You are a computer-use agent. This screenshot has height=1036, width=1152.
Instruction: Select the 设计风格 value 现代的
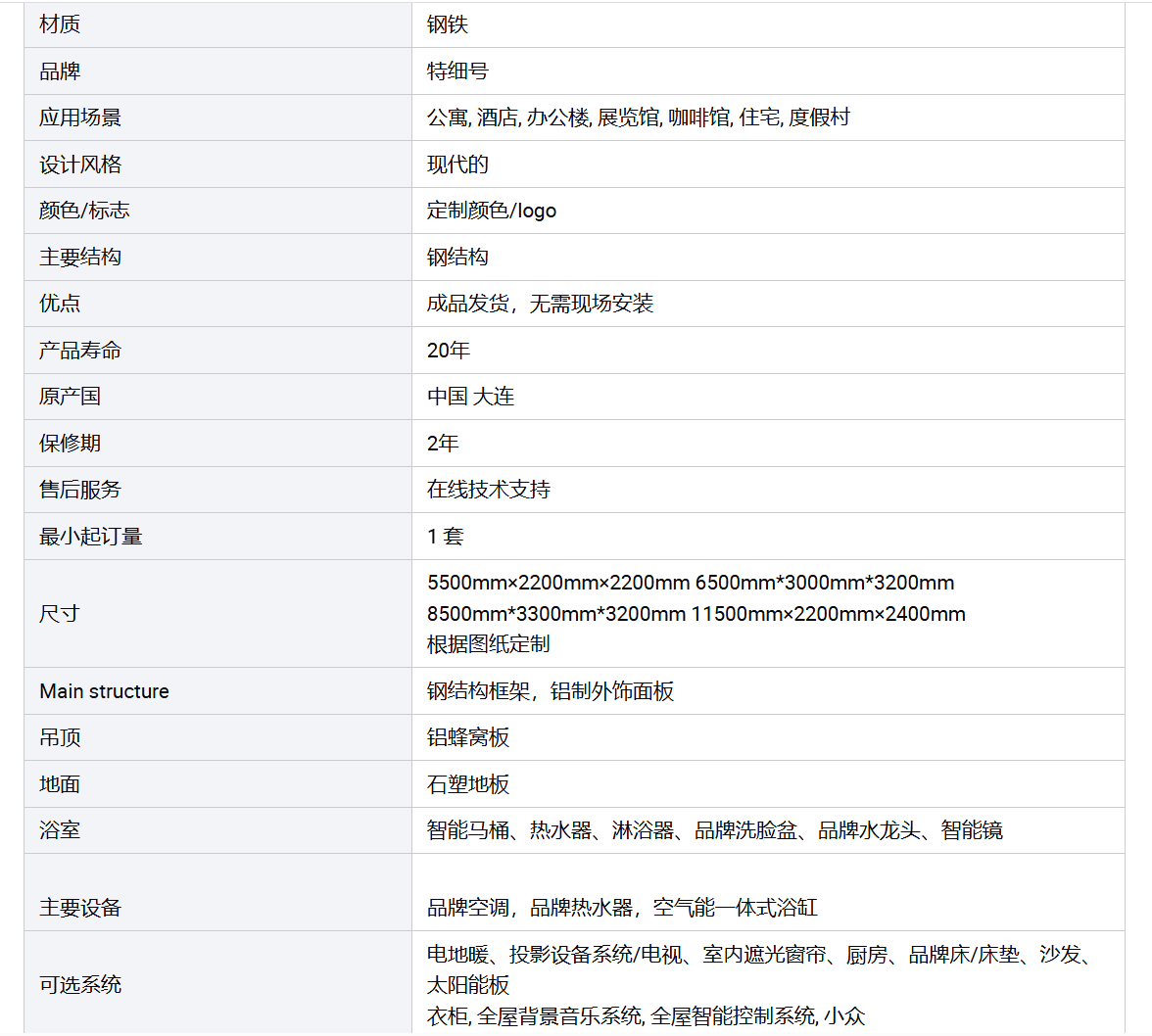click(x=456, y=165)
